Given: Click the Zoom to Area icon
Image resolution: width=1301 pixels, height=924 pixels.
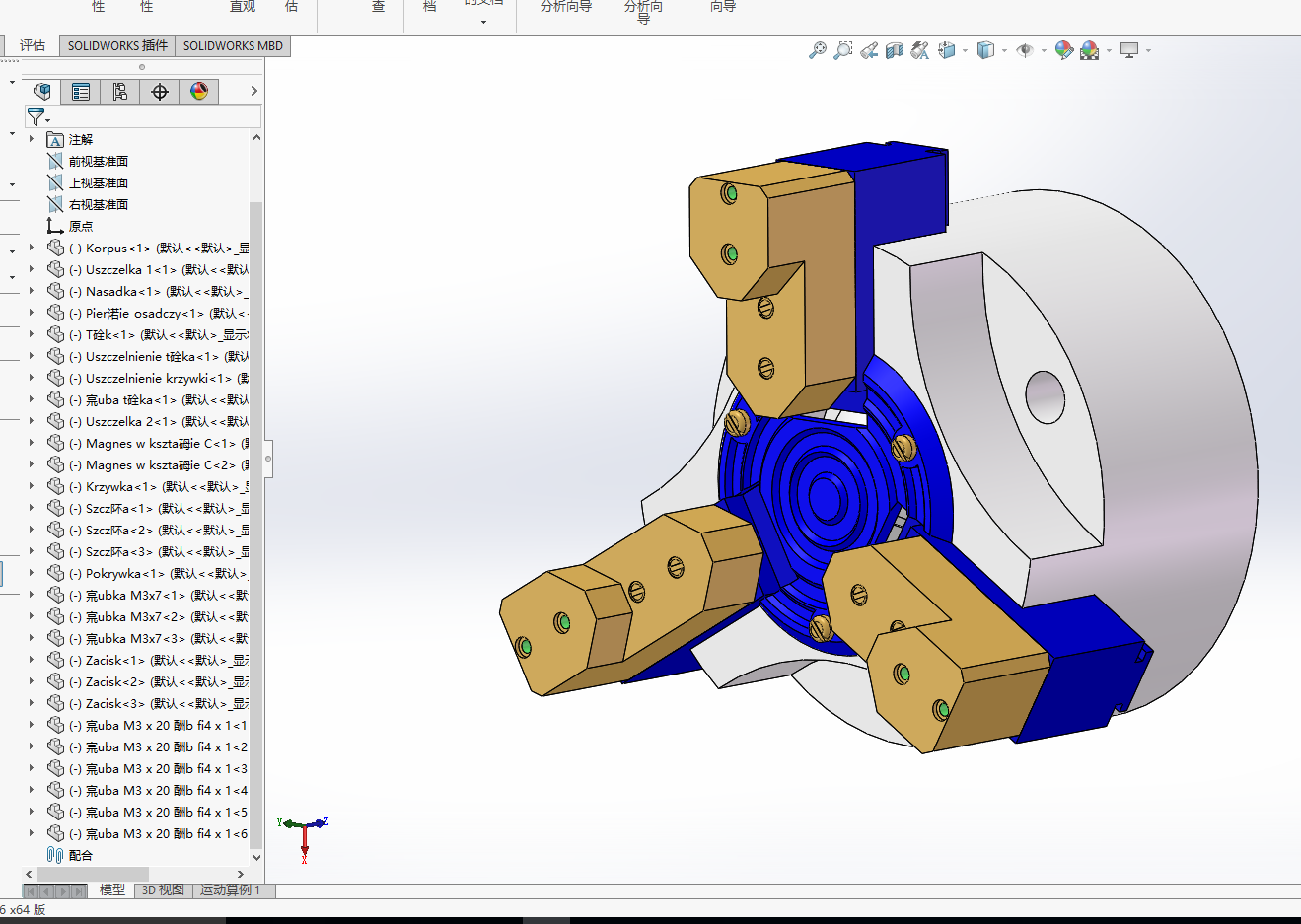Looking at the screenshot, I should pos(843,50).
